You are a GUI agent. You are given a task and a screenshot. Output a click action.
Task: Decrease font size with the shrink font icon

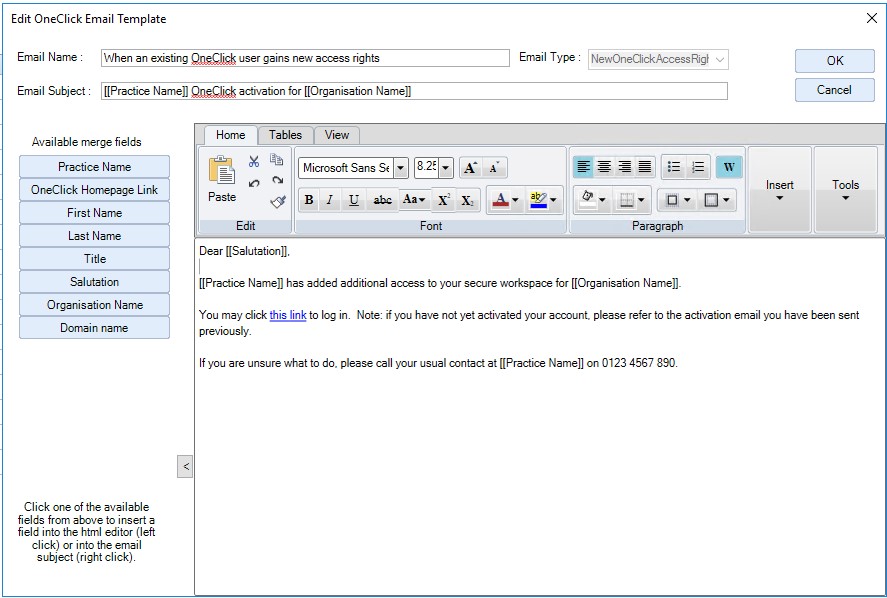(x=494, y=167)
